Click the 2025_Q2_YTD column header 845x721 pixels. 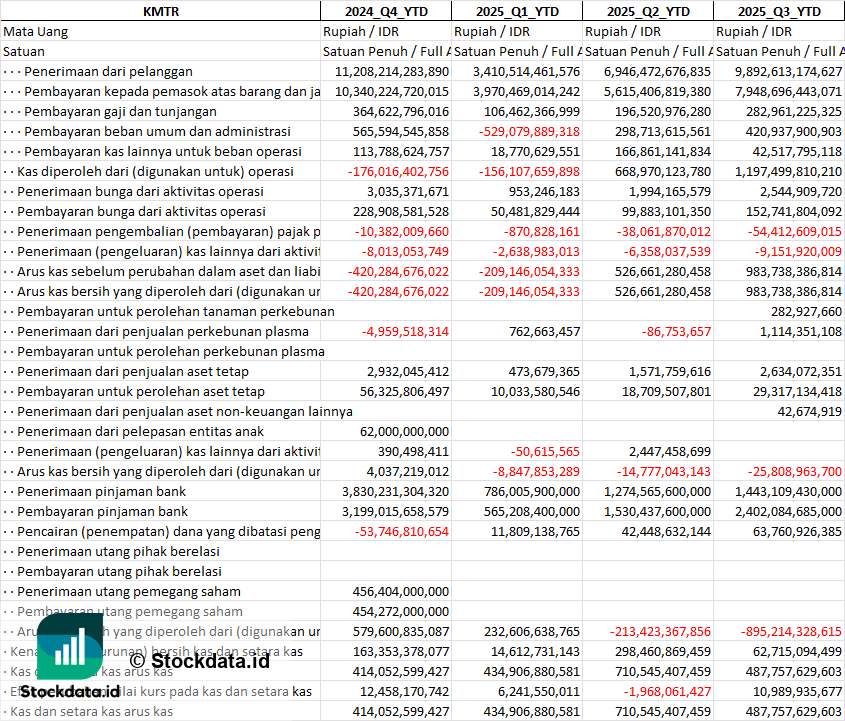(647, 11)
